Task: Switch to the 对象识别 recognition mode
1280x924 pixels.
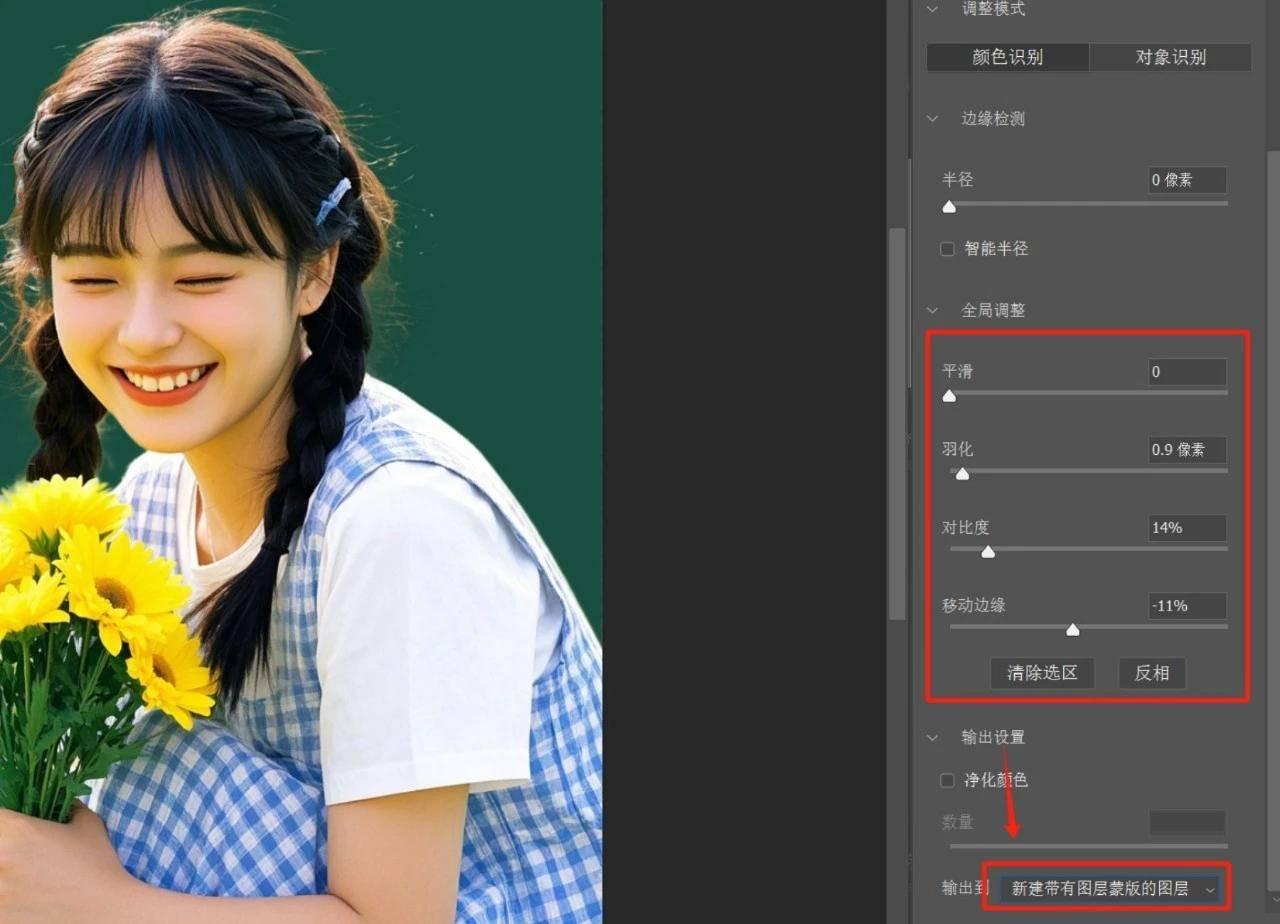Action: pos(1170,57)
